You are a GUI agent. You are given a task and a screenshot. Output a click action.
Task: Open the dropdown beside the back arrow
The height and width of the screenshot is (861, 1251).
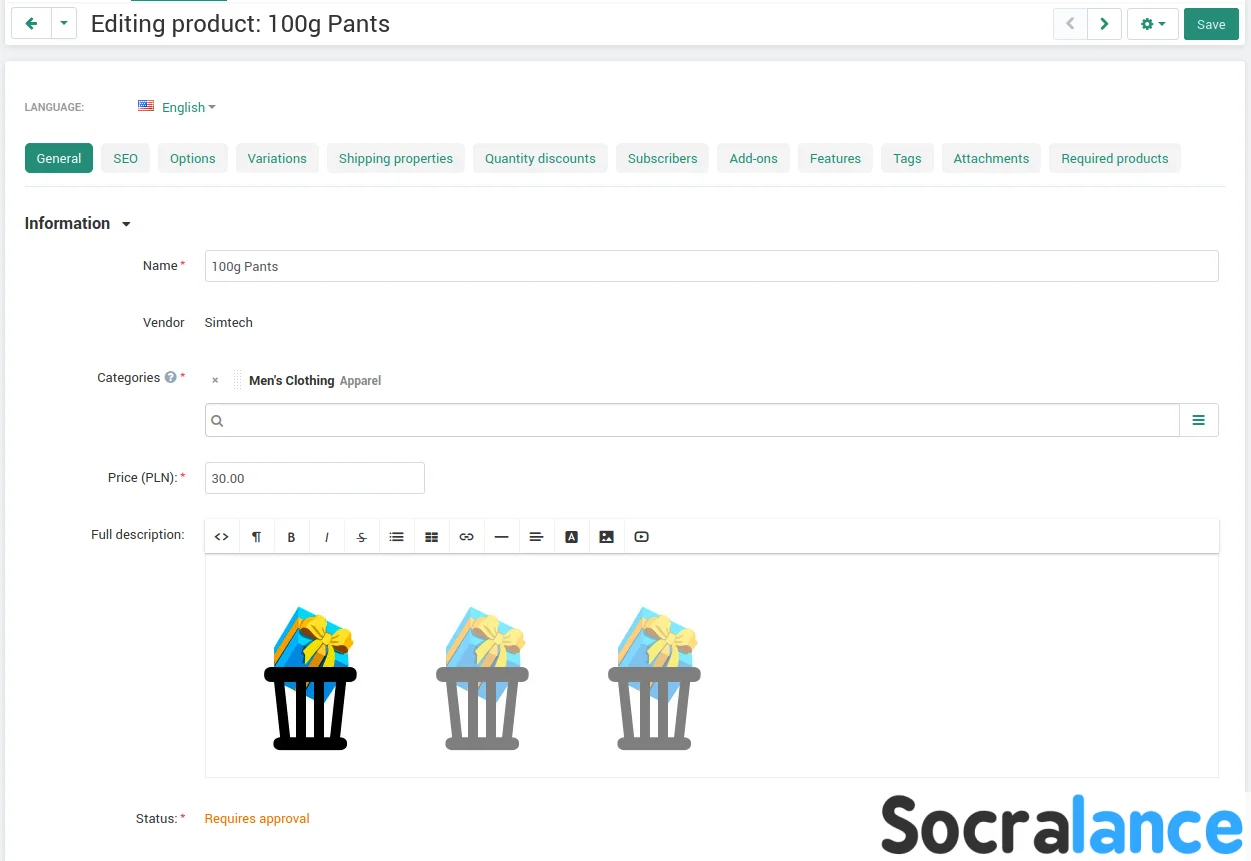pyautogui.click(x=64, y=23)
